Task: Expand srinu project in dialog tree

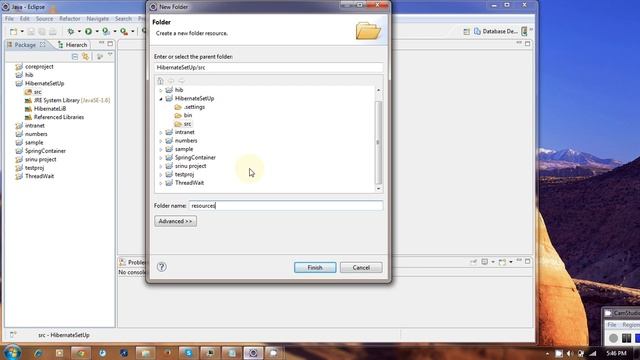Action: pyautogui.click(x=161, y=167)
